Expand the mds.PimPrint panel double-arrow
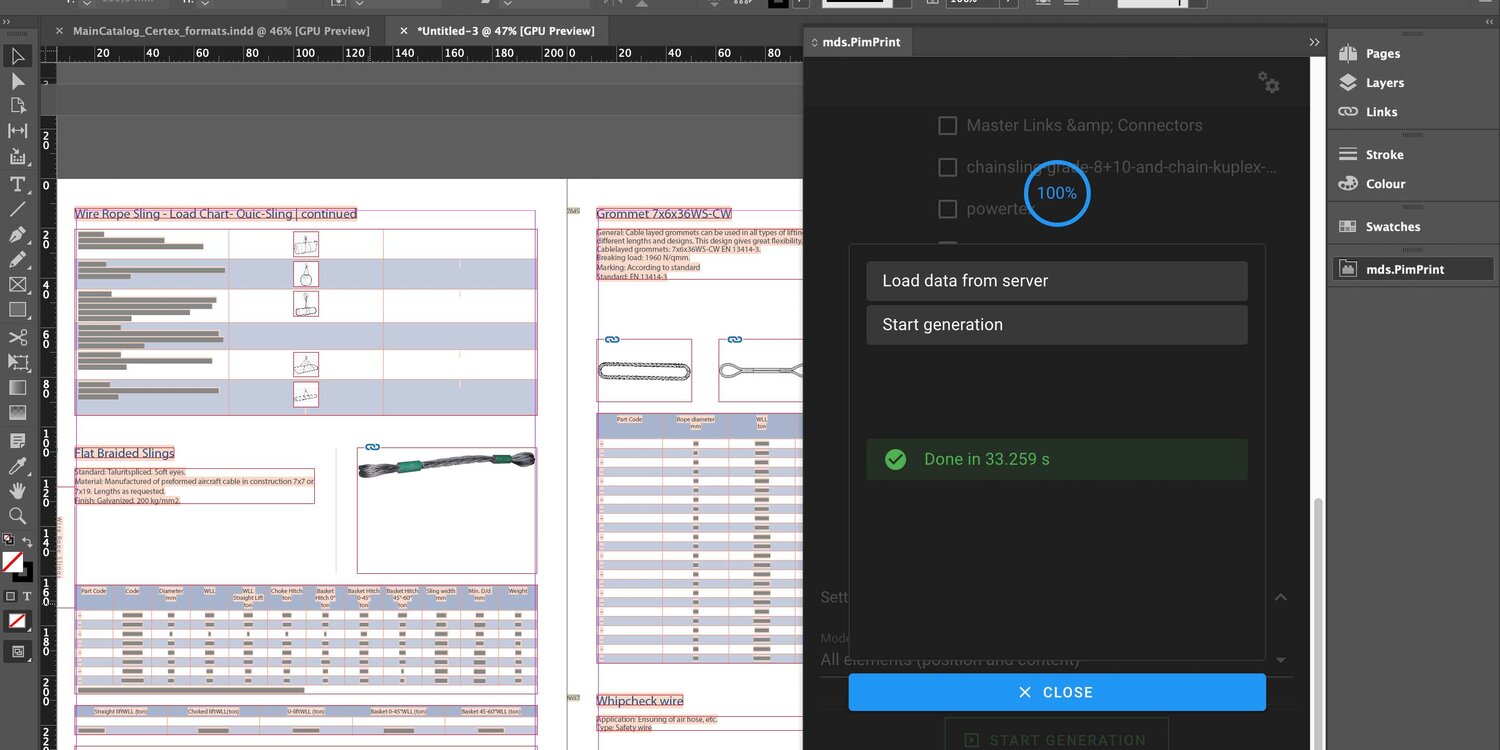The image size is (1500, 750). [x=1314, y=42]
